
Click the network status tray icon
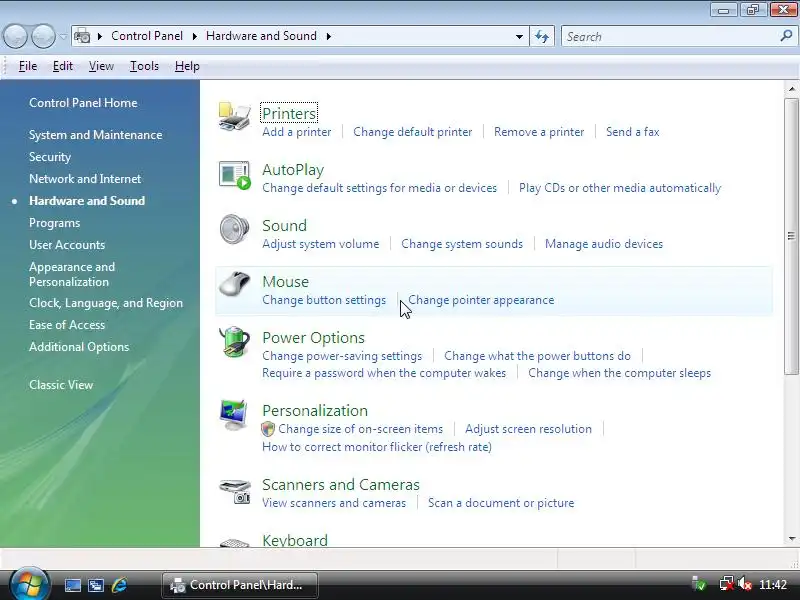pyautogui.click(x=726, y=584)
